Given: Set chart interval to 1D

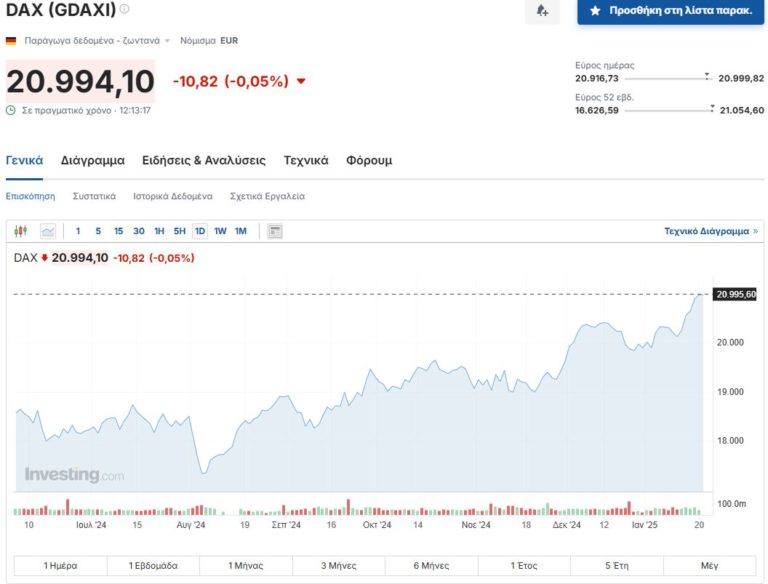Looking at the screenshot, I should click(200, 231).
